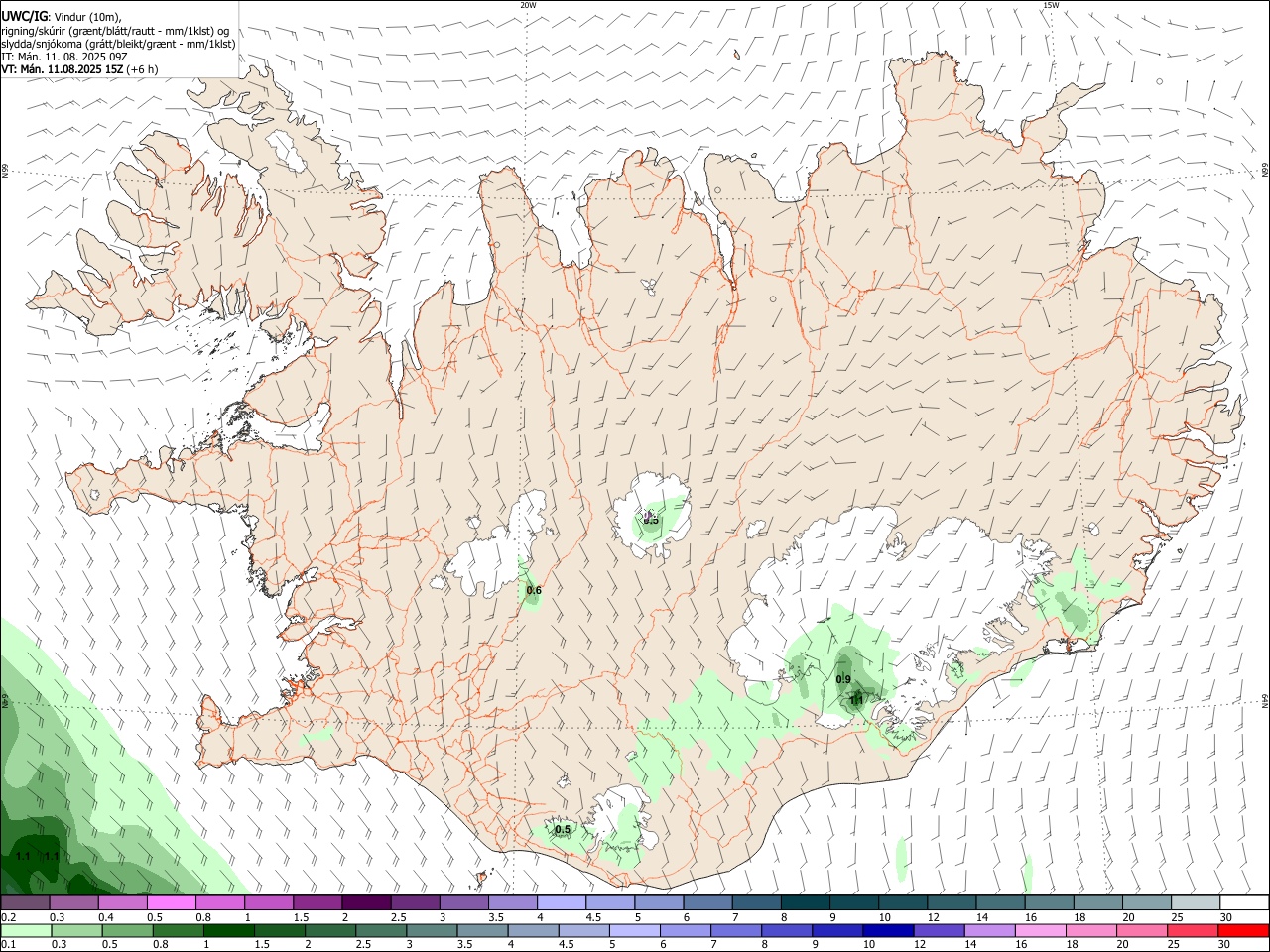
Task: Pick lower-row legend swatch between 3.5 and 4
Action: point(482,930)
